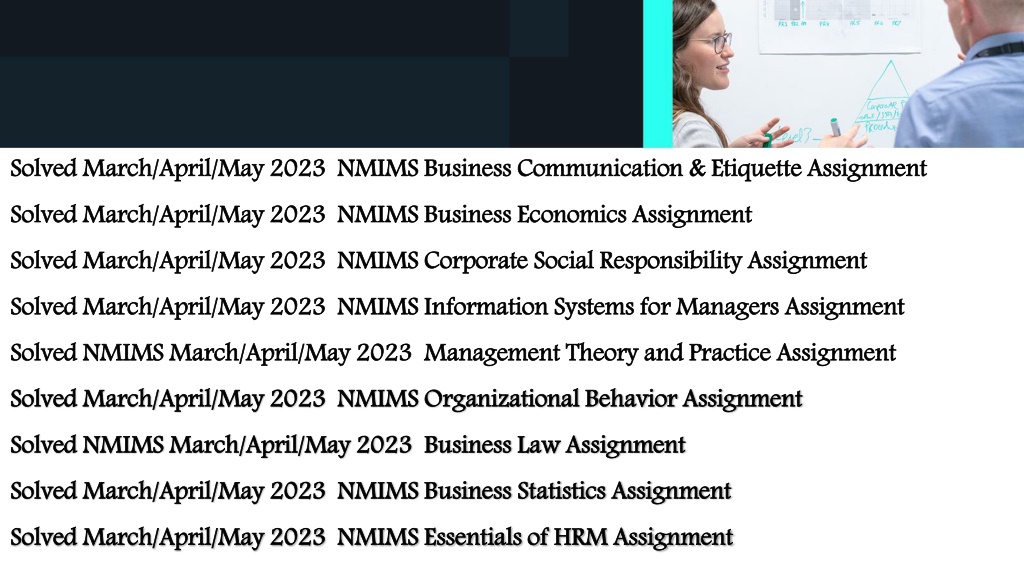Screen dimensions: 1024x576
Task: Open Corporate Social Responsibility Assignment link
Action: 438,261
